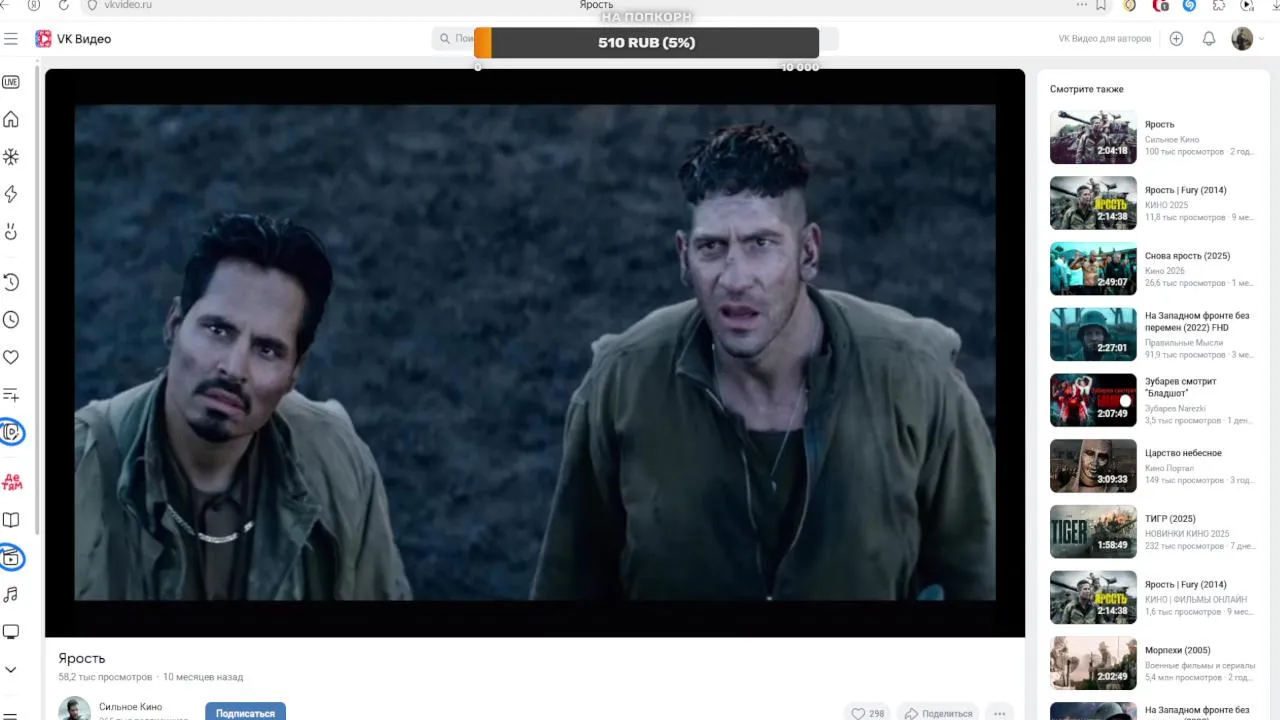The width and height of the screenshot is (1280, 720).
Task: Open 'Ярость | Fury (2014)' by КИНО 2025
Action: pos(1093,203)
